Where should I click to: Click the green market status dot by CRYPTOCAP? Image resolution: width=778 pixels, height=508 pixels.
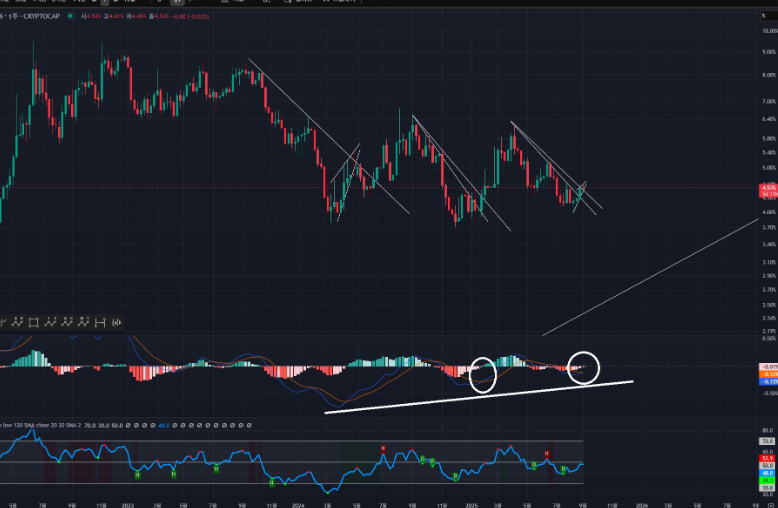[70, 16]
